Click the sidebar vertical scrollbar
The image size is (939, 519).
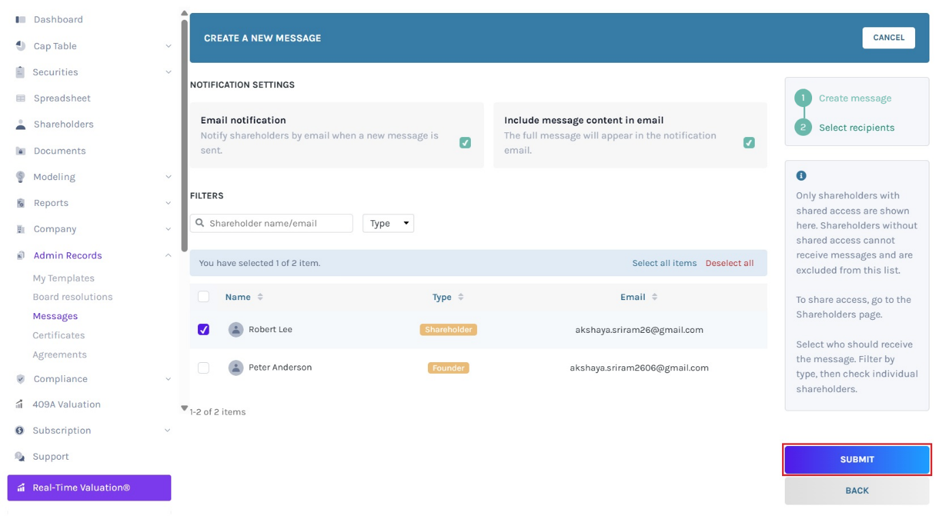(184, 135)
